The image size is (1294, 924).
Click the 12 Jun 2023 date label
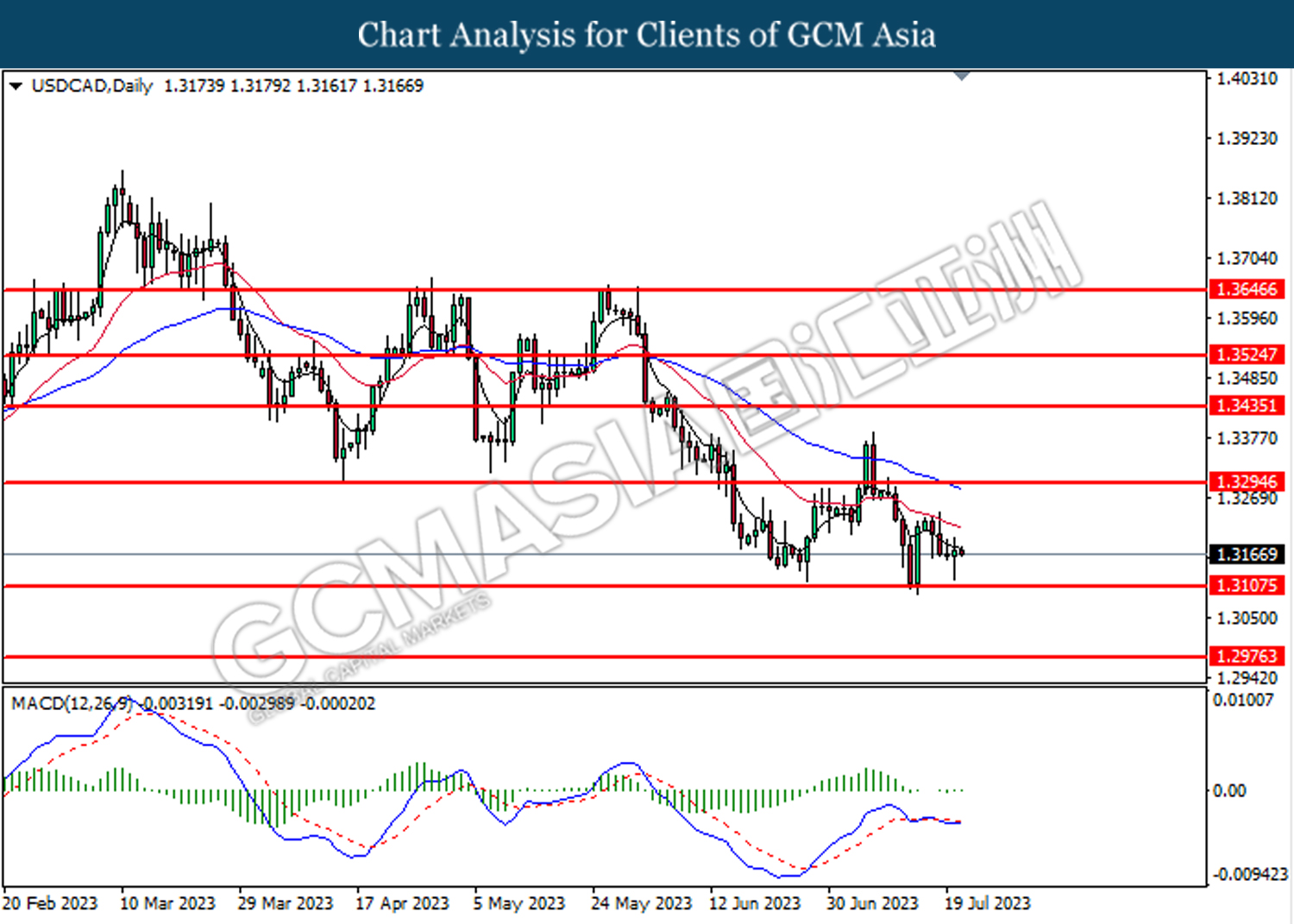[x=755, y=903]
